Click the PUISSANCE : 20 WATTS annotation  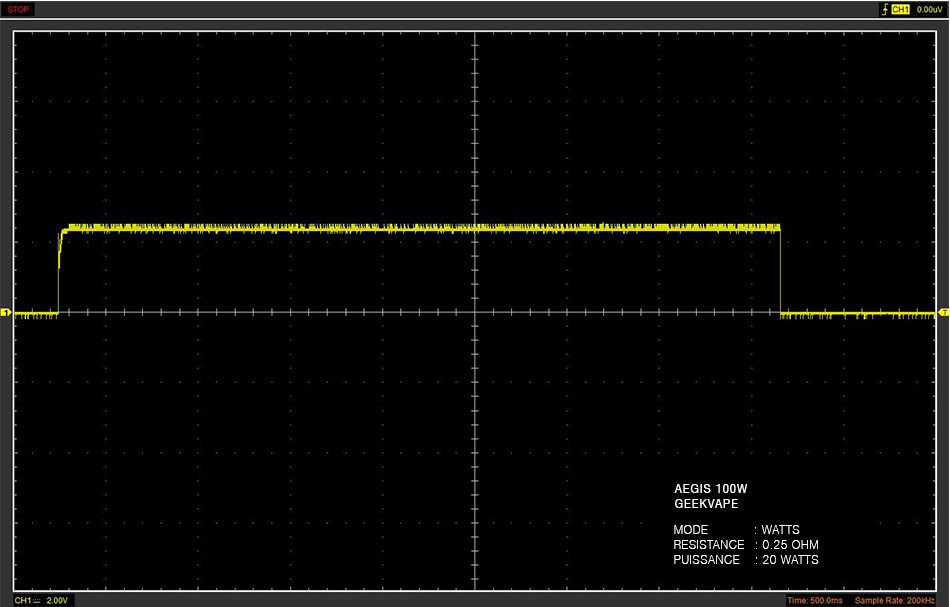click(746, 560)
